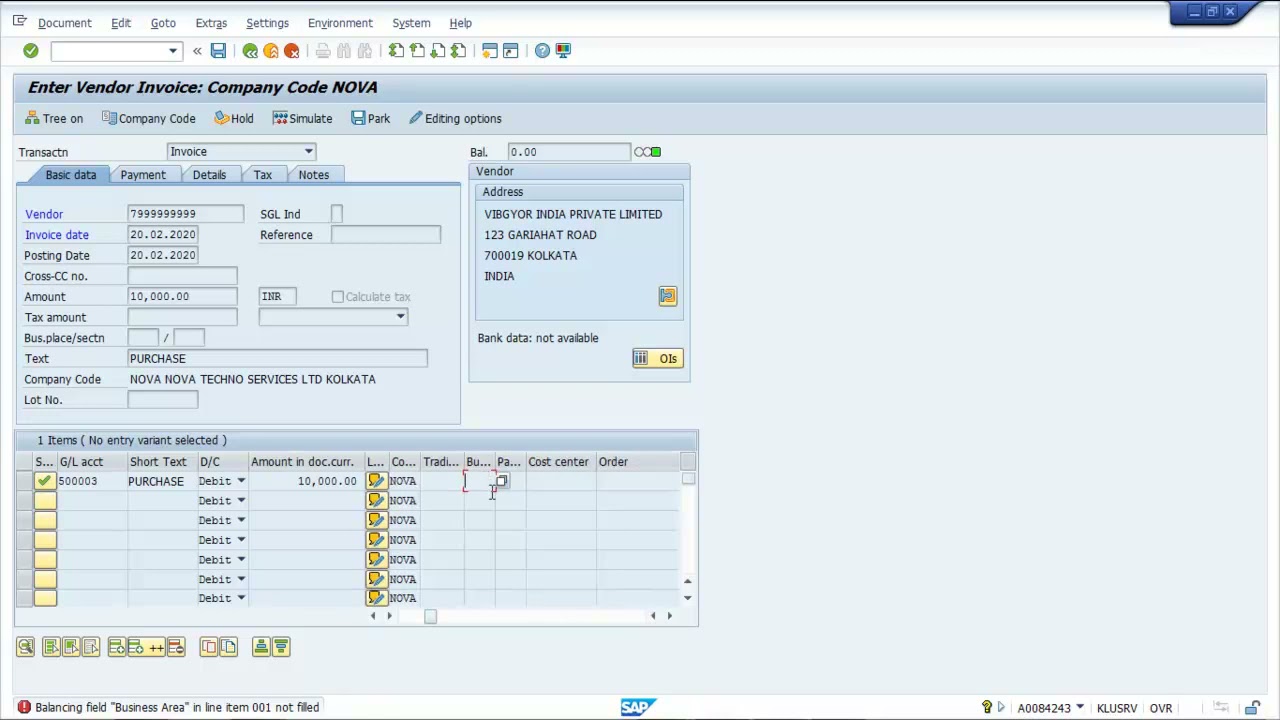Image resolution: width=1280 pixels, height=720 pixels.
Task: Open the status bar system A0084243 dropdown
Action: click(1079, 708)
